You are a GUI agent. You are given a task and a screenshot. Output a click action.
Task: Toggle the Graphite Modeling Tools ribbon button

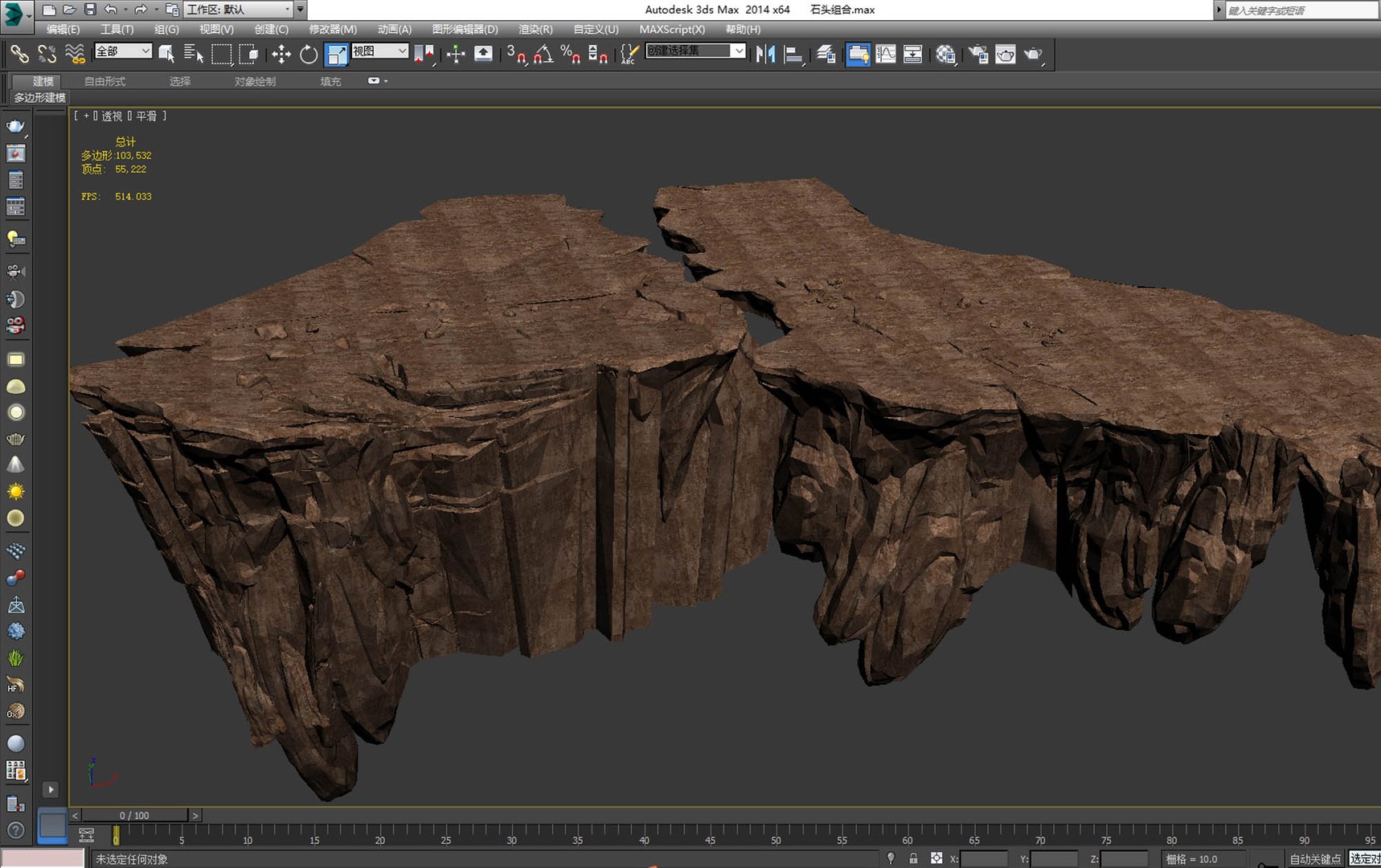[x=859, y=54]
